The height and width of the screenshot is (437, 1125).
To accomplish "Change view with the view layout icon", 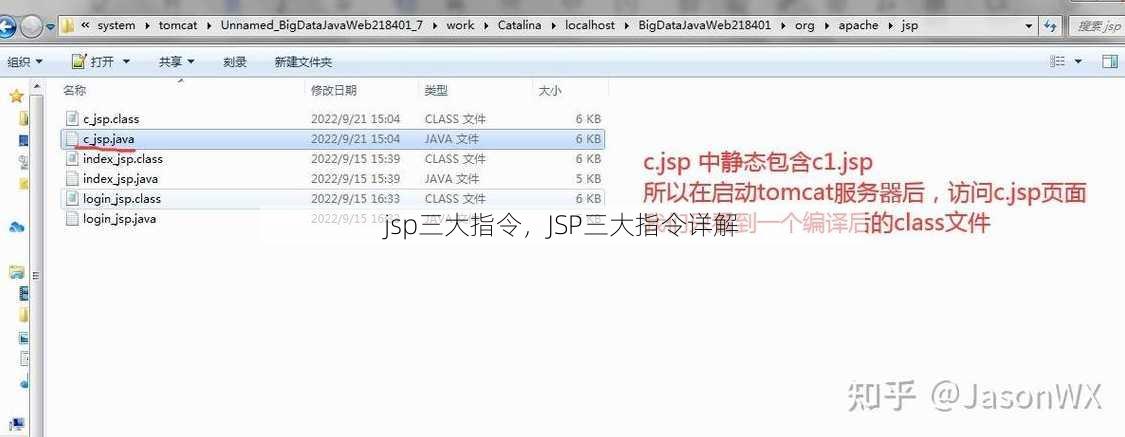I will click(x=1058, y=62).
